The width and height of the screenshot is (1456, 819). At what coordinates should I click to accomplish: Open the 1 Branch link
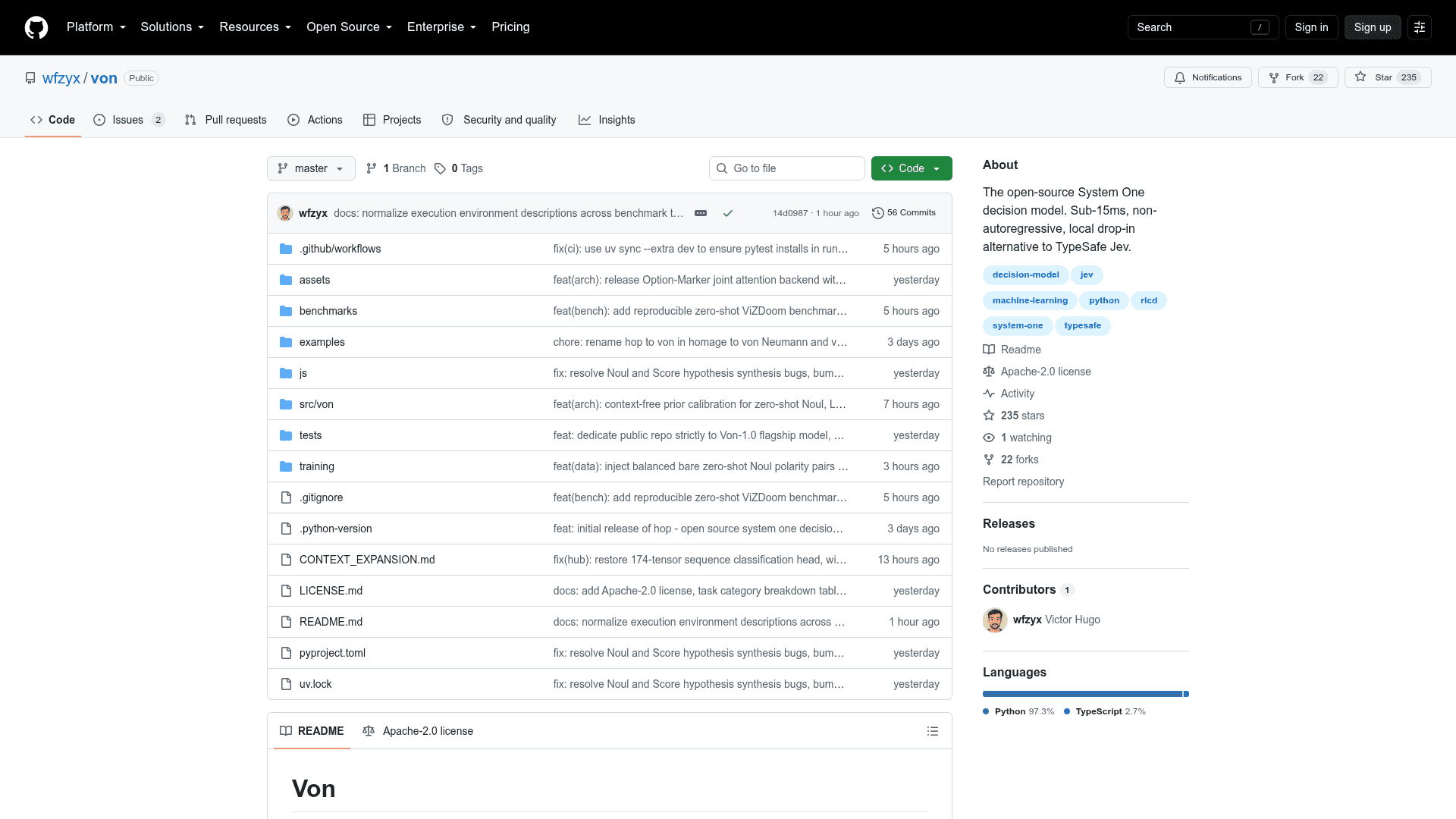click(396, 168)
